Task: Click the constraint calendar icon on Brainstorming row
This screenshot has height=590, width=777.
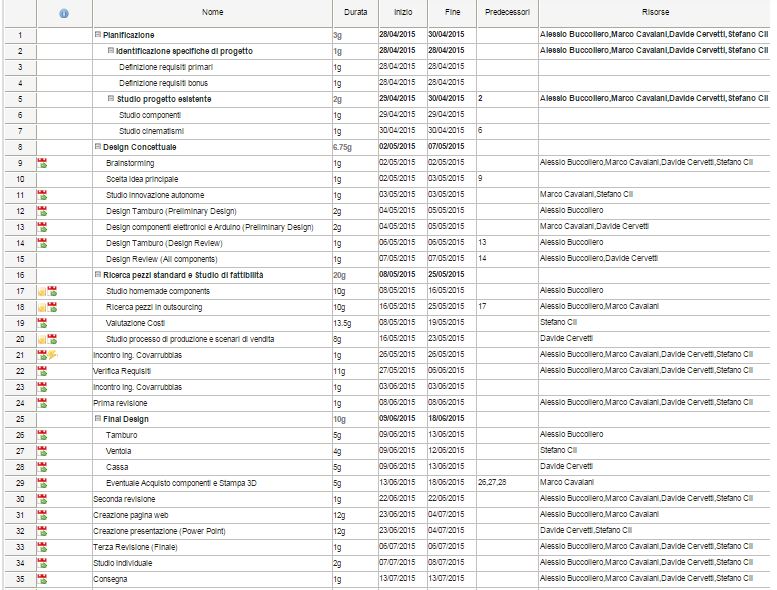Action: (42, 163)
